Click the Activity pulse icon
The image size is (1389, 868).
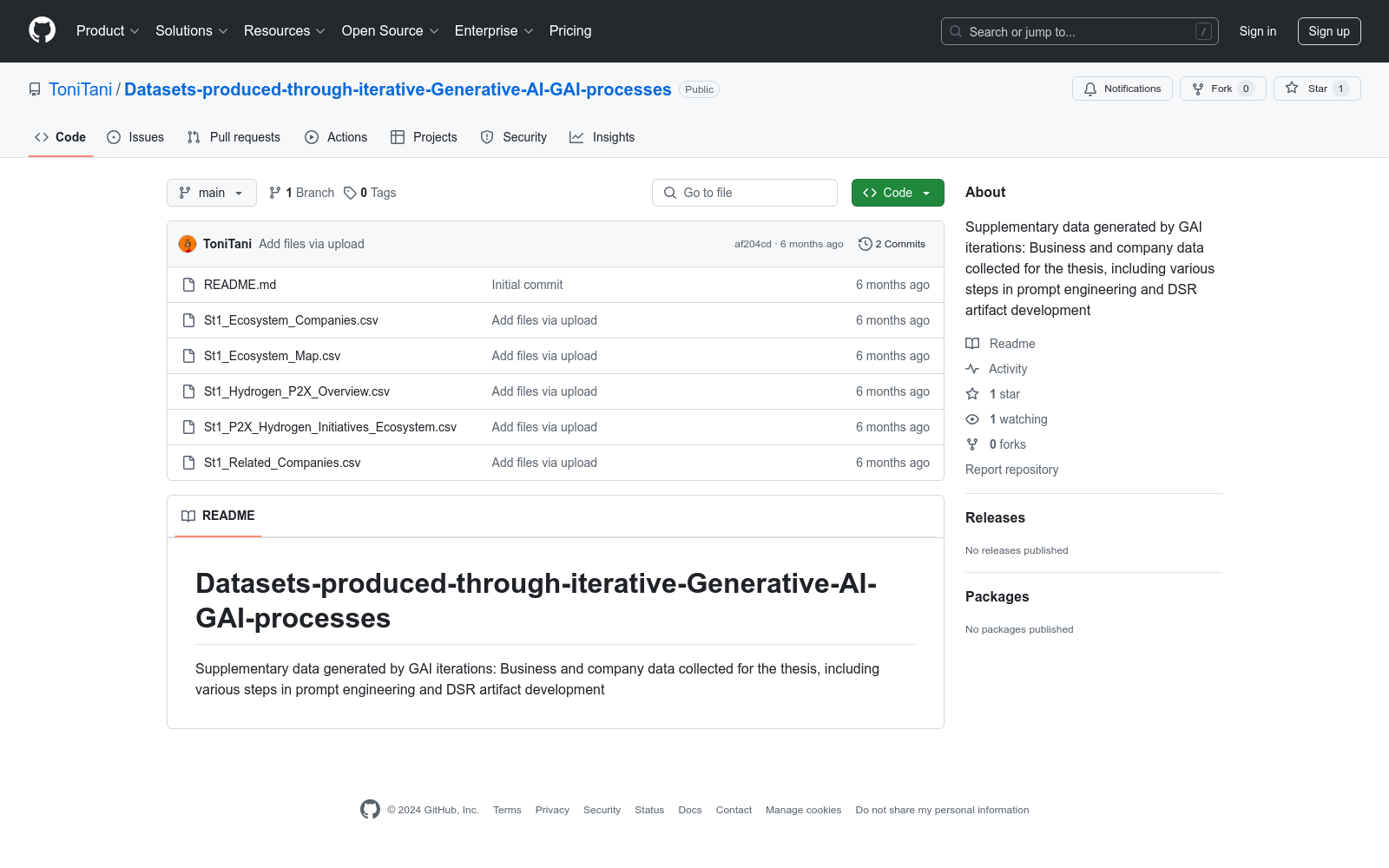(972, 369)
